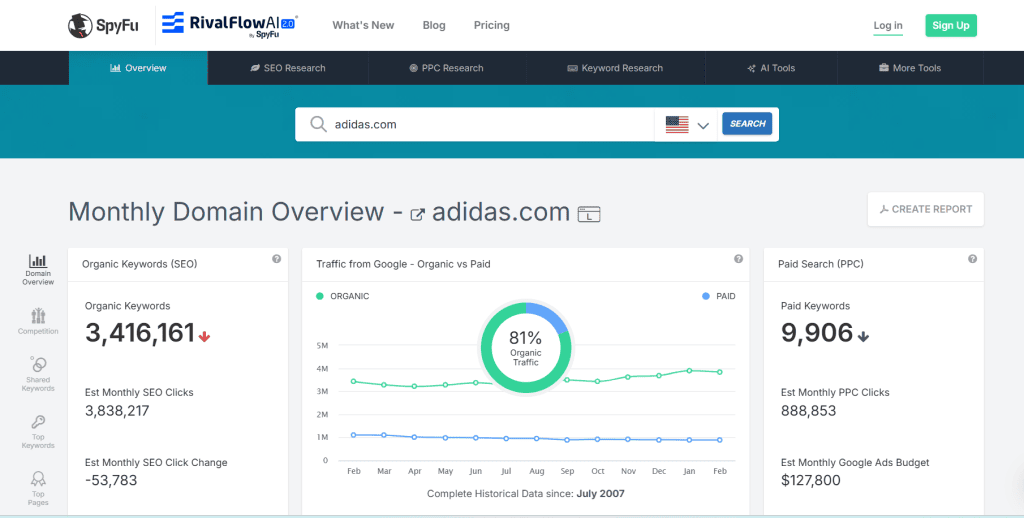Screen dimensions: 1024x518
Task: Select Domain Overview sidebar icon
Action: click(x=38, y=270)
